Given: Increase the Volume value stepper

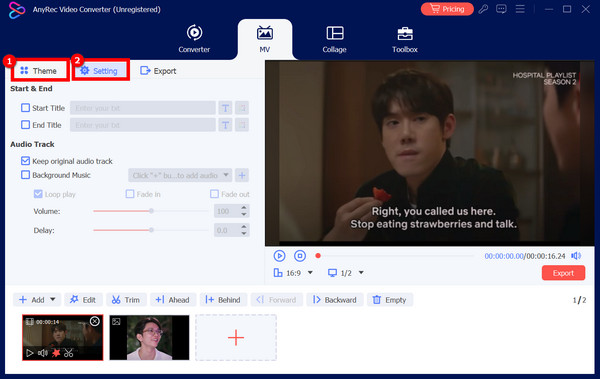Looking at the screenshot, I should coord(244,208).
